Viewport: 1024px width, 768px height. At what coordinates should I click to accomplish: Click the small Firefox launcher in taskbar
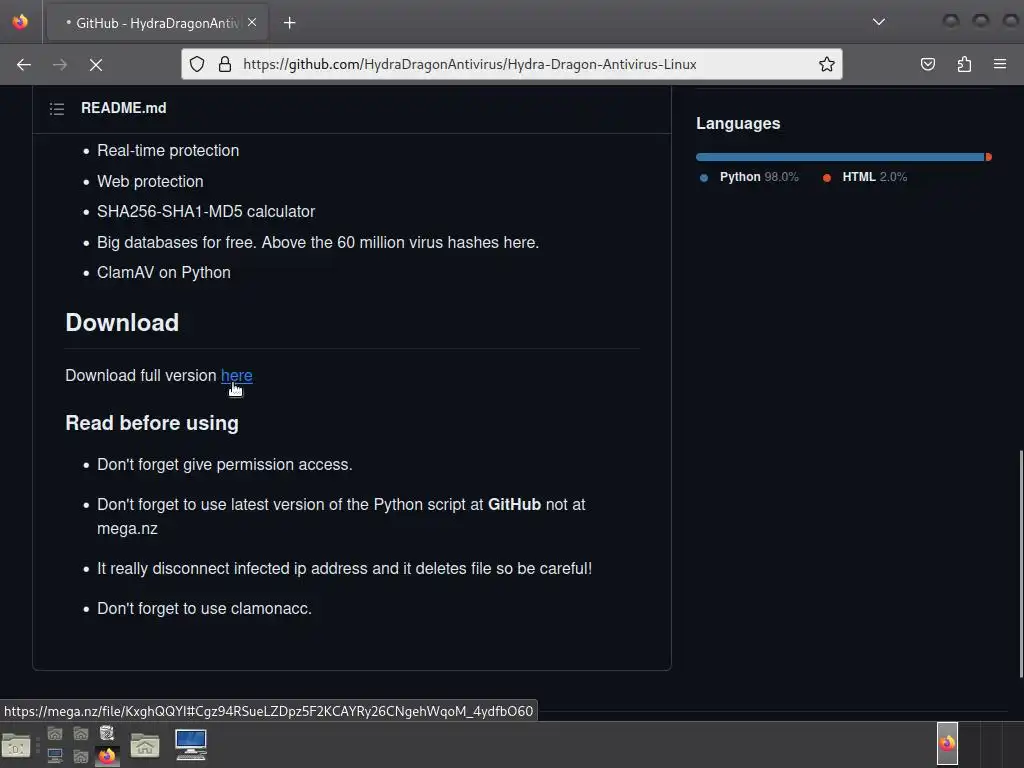[x=106, y=756]
